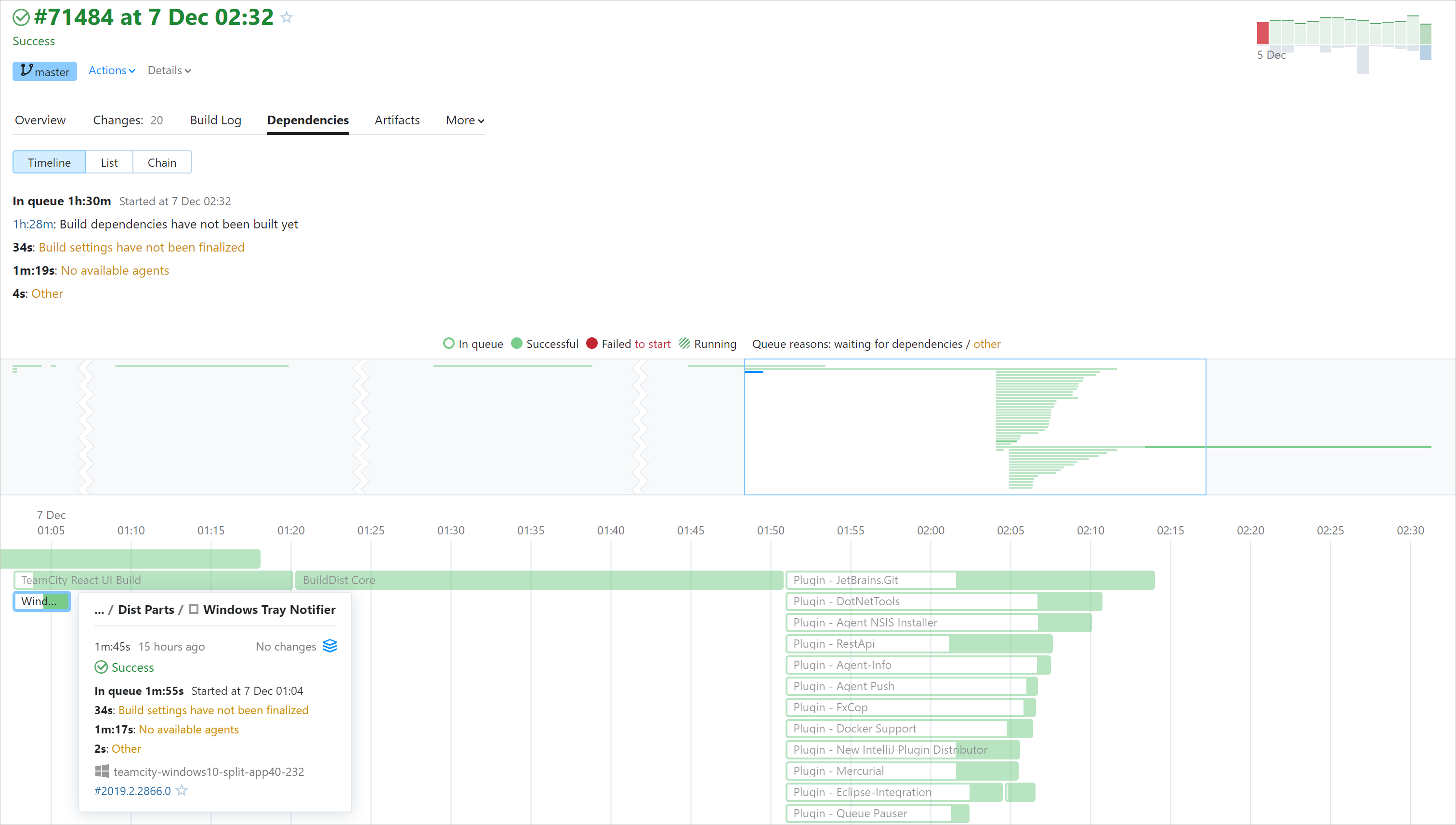Click the 'No changes' text in popup
Screen dimensions: 1456x825
click(286, 647)
